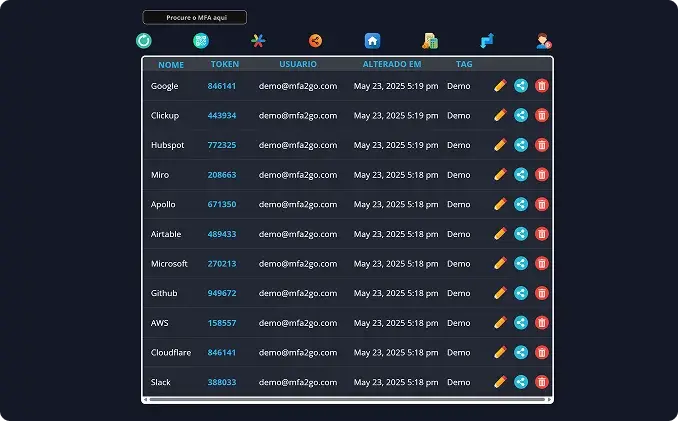678x421 pixels.
Task: Share the Airtable token
Action: pos(521,233)
